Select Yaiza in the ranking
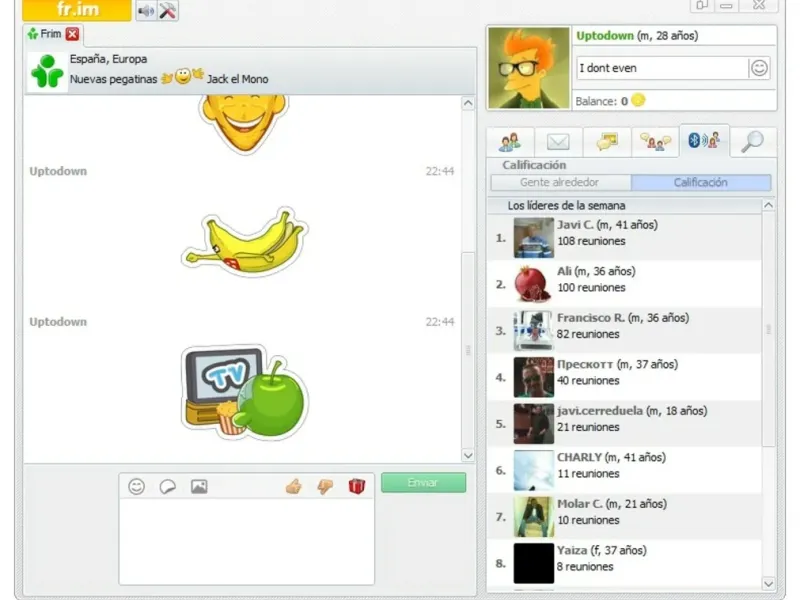Image resolution: width=800 pixels, height=600 pixels. pyautogui.click(x=624, y=563)
